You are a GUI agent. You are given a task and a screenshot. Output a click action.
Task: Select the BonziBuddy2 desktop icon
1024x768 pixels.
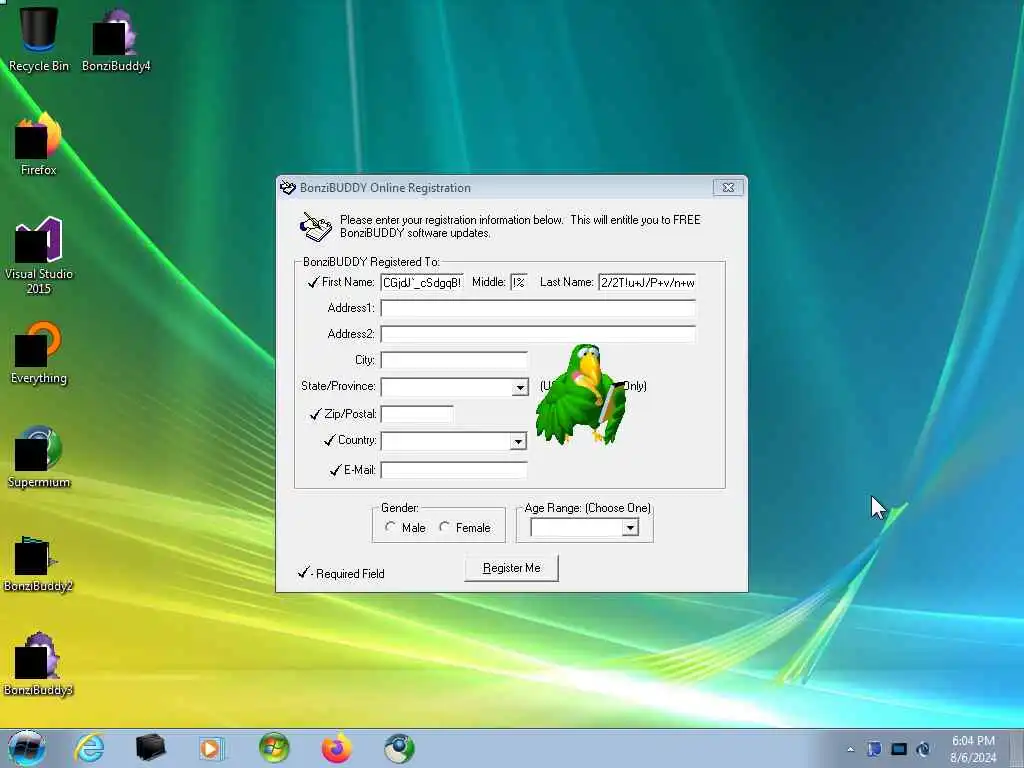click(38, 562)
